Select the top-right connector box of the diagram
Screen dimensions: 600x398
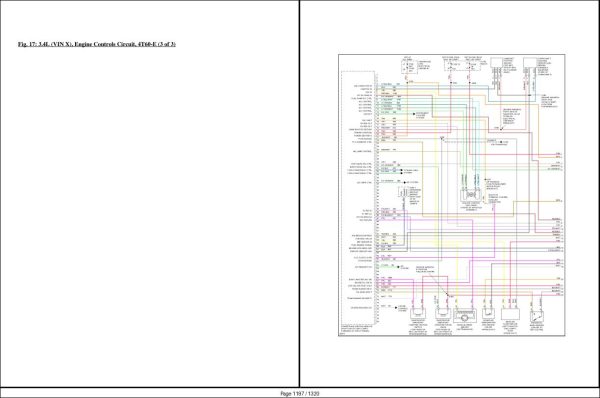pos(530,64)
